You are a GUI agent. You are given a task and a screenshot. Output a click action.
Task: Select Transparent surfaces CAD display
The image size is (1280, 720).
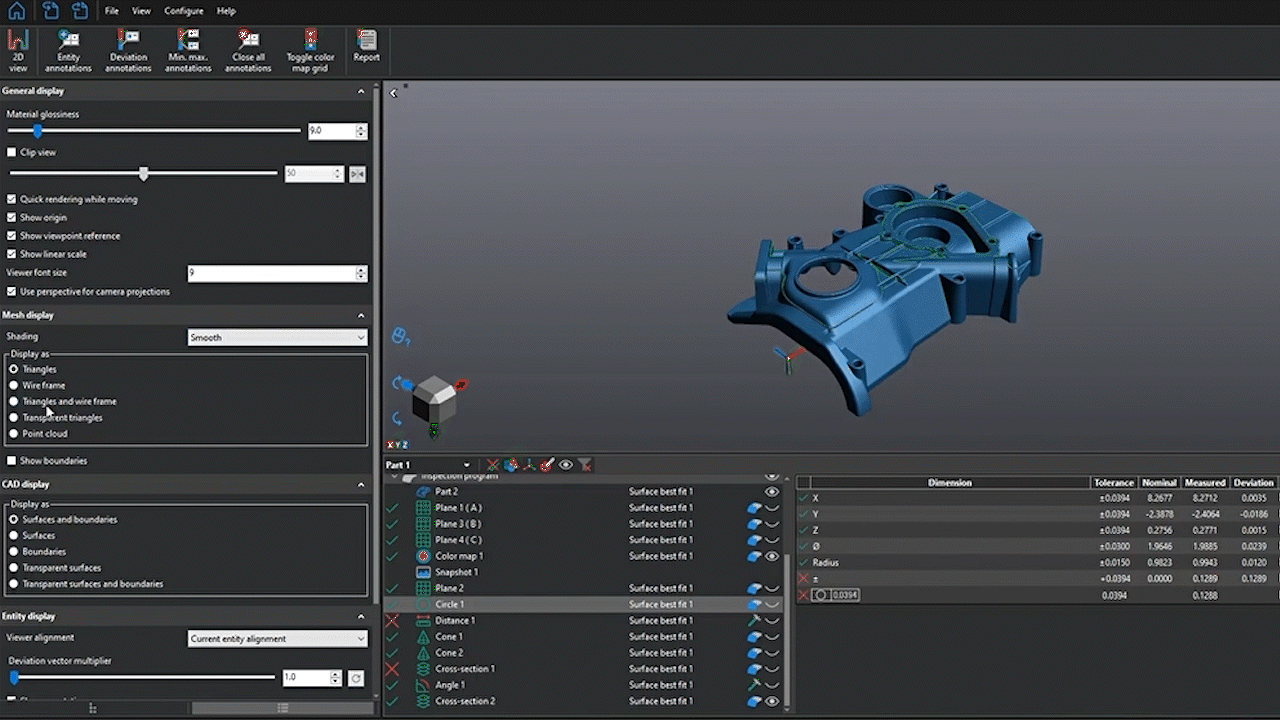(14, 568)
